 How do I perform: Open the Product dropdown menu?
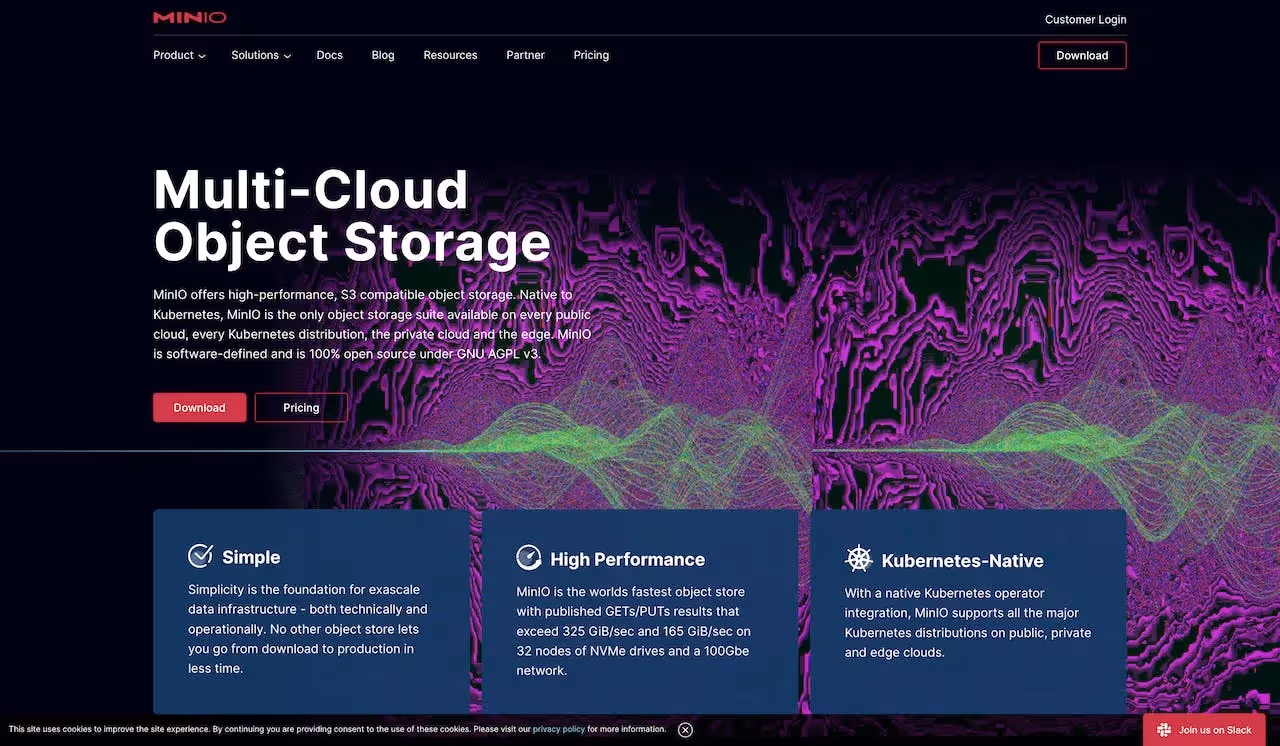coord(178,55)
